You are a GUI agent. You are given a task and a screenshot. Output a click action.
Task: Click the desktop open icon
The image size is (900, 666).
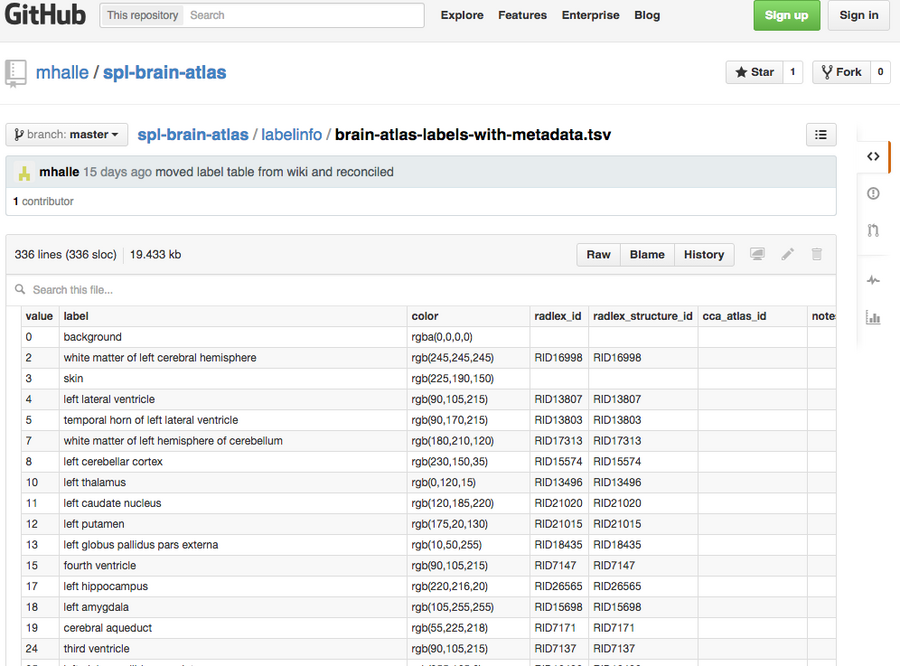[x=757, y=255]
